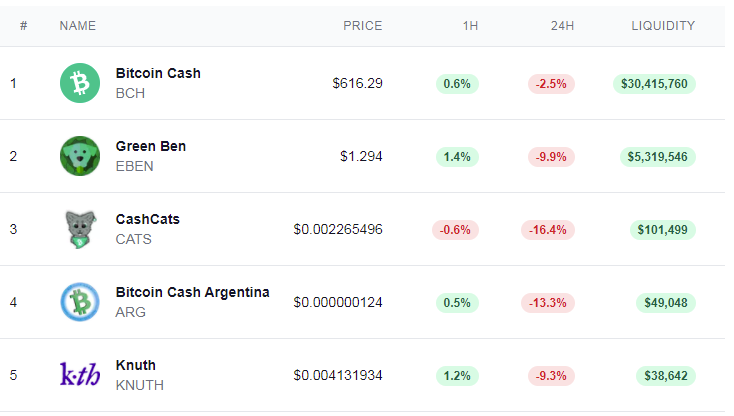Click the 1.2% hourly change badge

(x=457, y=376)
